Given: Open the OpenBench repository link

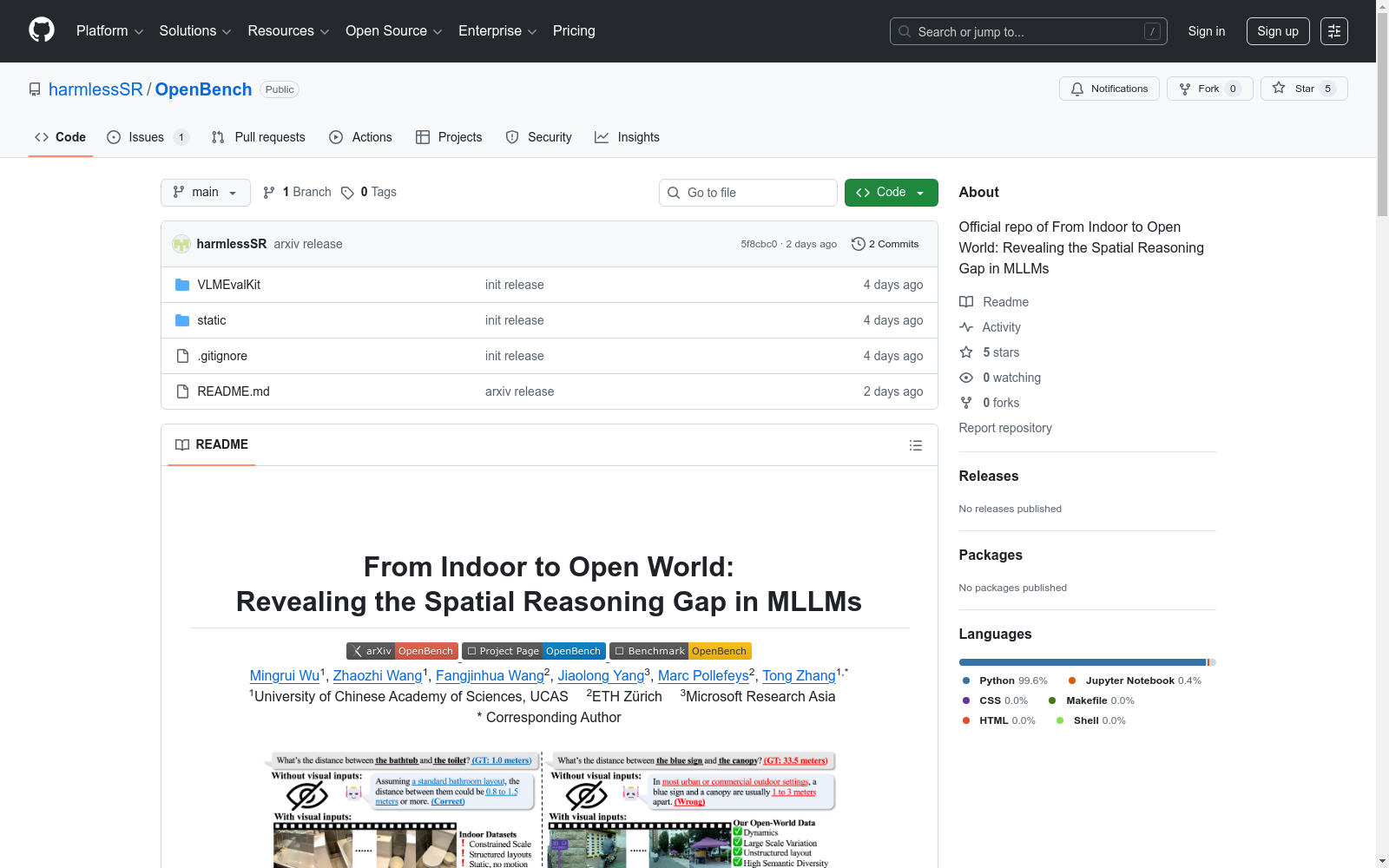Looking at the screenshot, I should click(203, 89).
